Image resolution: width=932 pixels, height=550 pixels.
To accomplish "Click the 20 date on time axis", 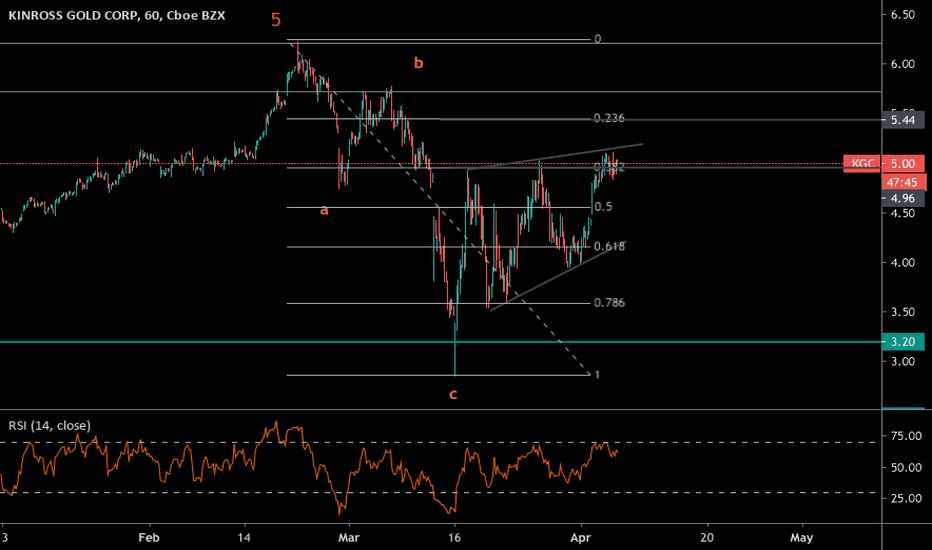I will 707,538.
